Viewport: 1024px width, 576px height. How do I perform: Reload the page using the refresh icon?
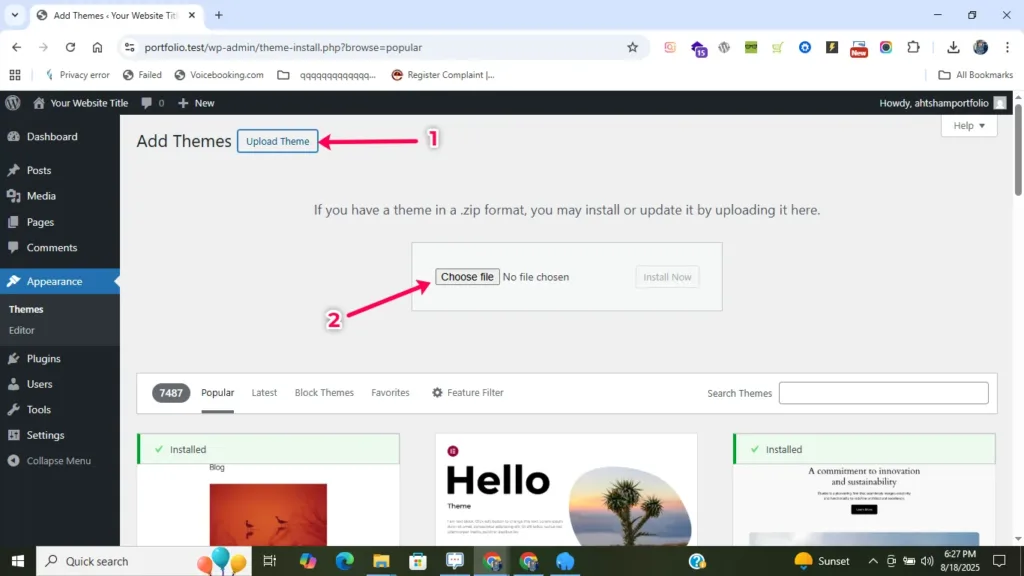(70, 47)
